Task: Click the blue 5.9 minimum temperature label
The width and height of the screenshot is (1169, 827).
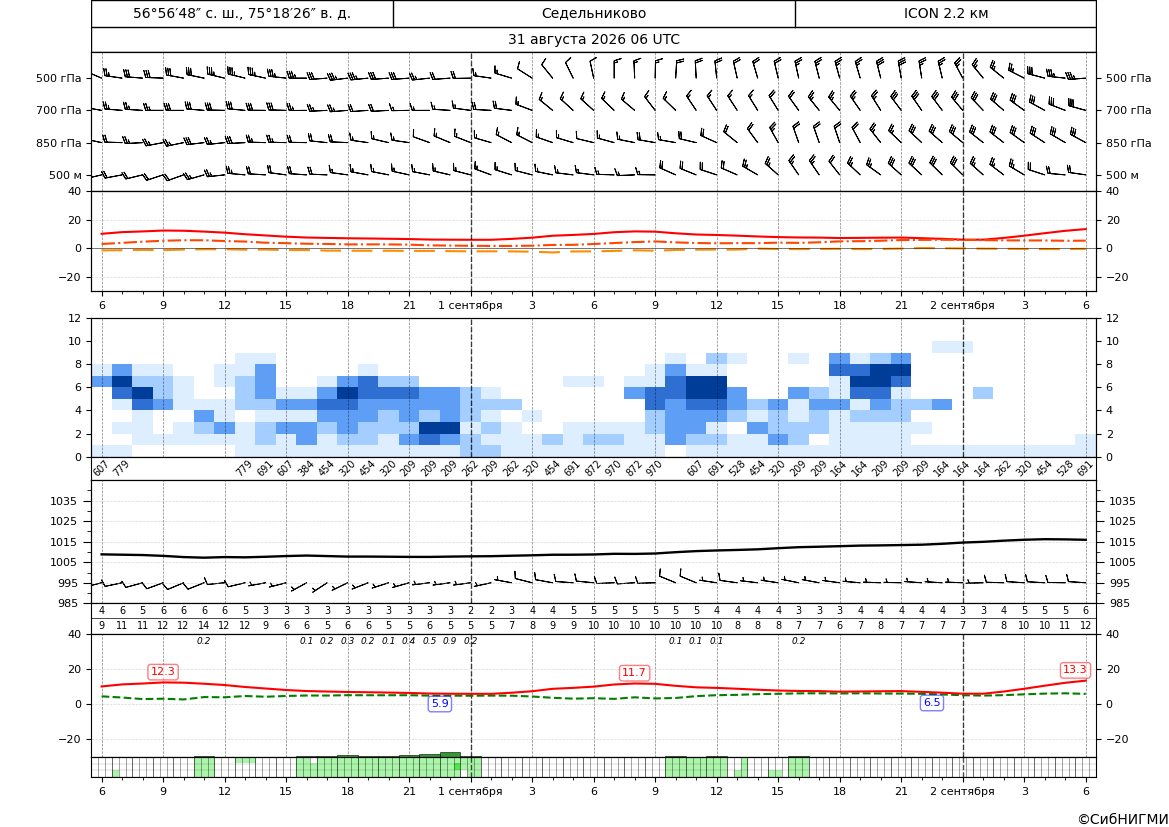Action: [440, 703]
